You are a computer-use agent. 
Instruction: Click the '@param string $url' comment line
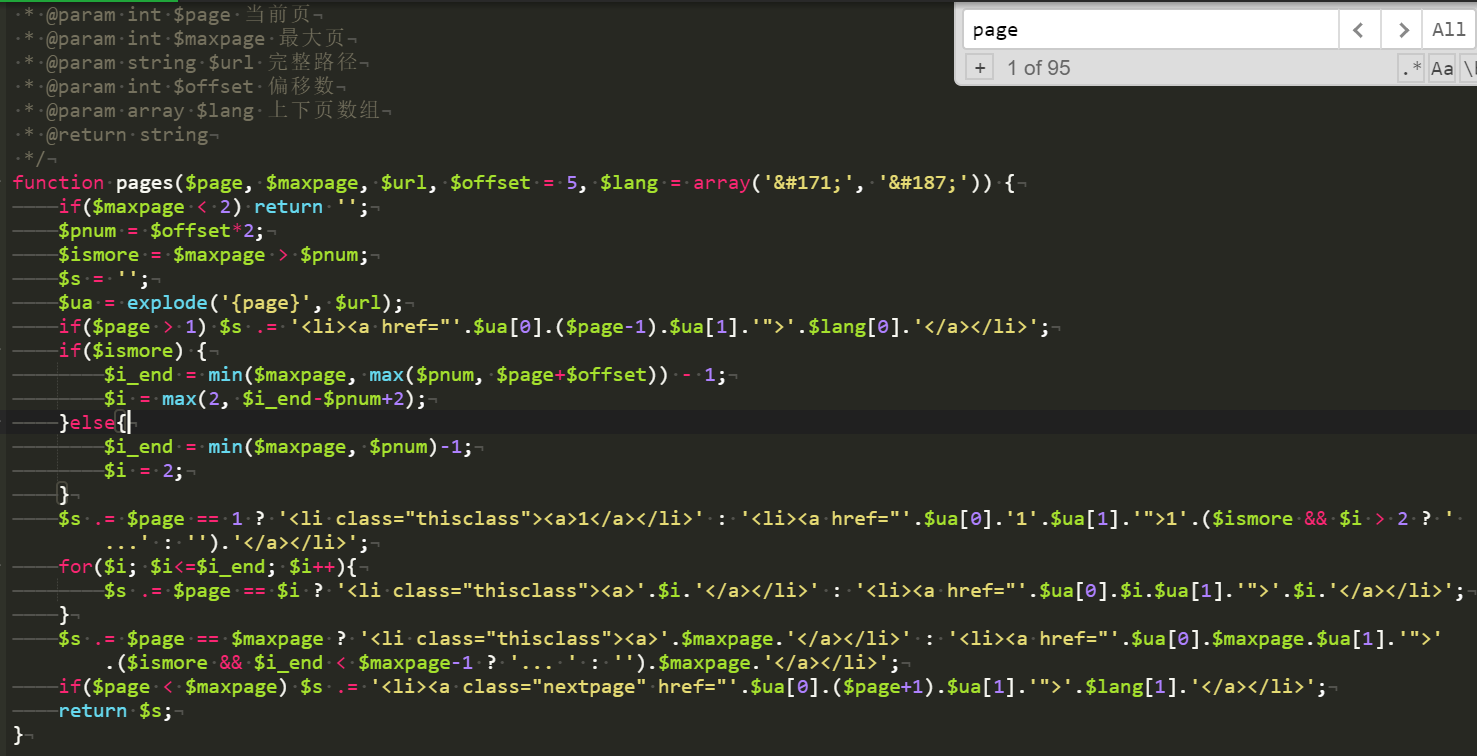click(x=200, y=63)
